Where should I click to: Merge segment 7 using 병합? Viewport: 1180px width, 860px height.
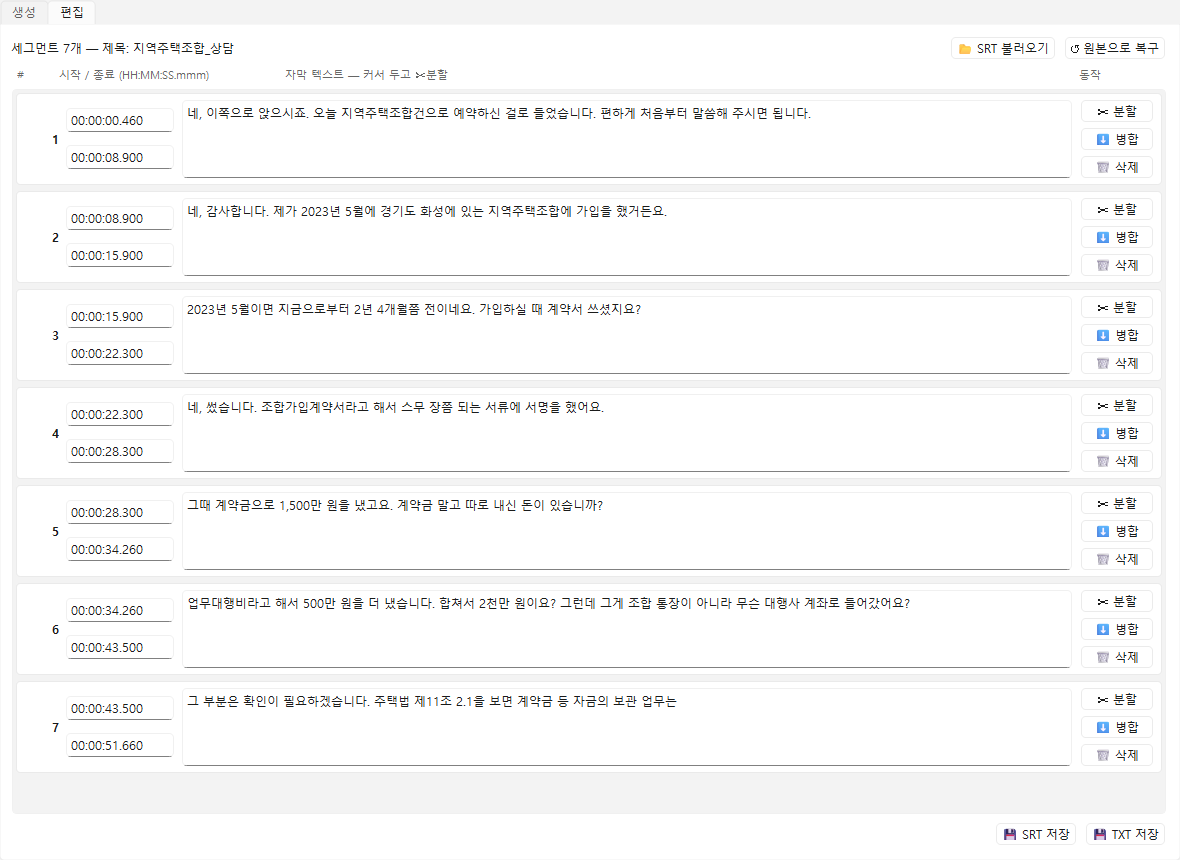[x=1117, y=728]
